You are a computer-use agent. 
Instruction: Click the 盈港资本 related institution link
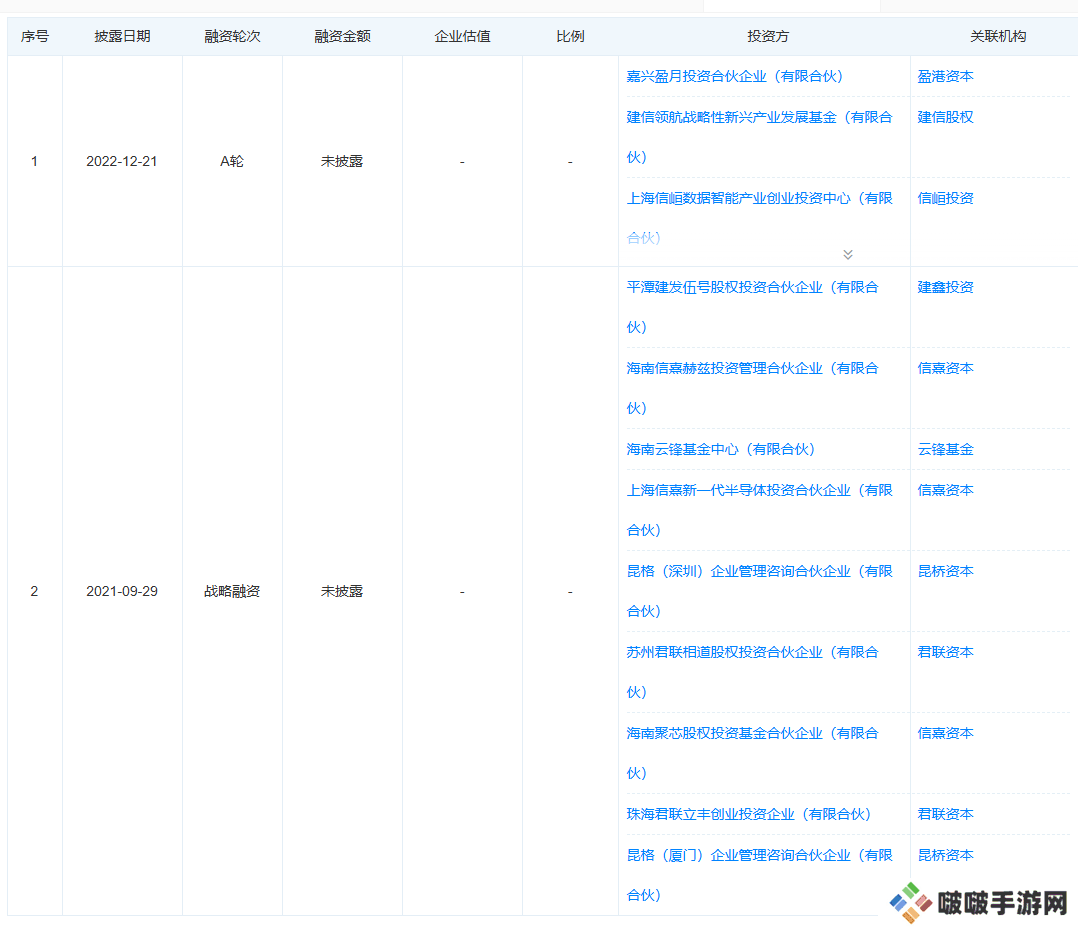(945, 76)
